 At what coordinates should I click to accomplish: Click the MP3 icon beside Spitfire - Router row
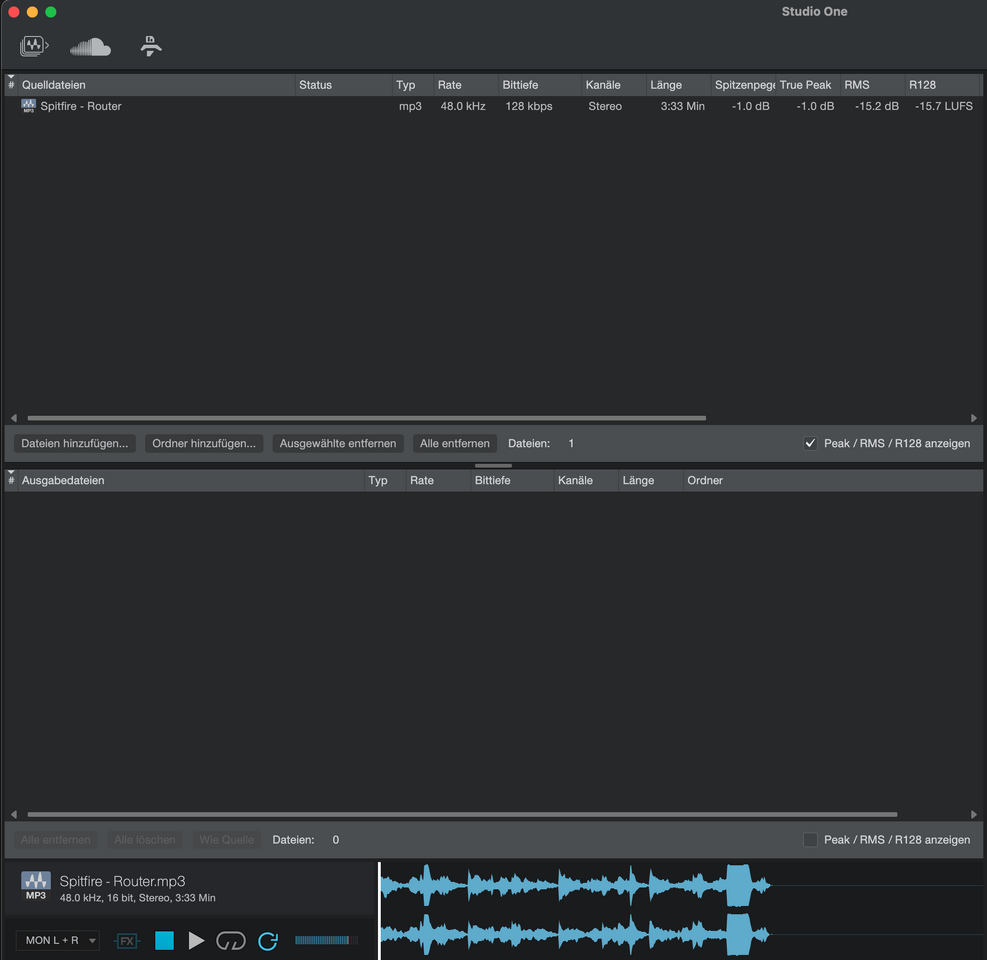point(28,106)
